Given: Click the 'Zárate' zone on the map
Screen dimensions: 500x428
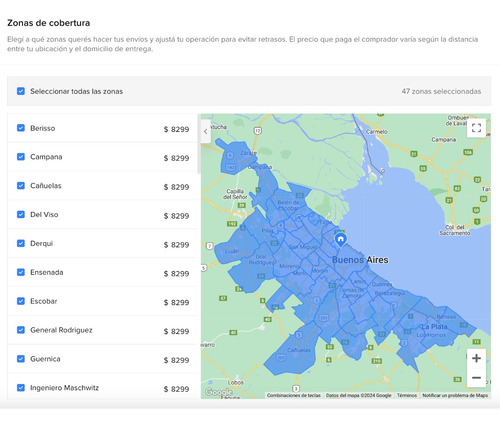Looking at the screenshot, I should coord(249,153).
